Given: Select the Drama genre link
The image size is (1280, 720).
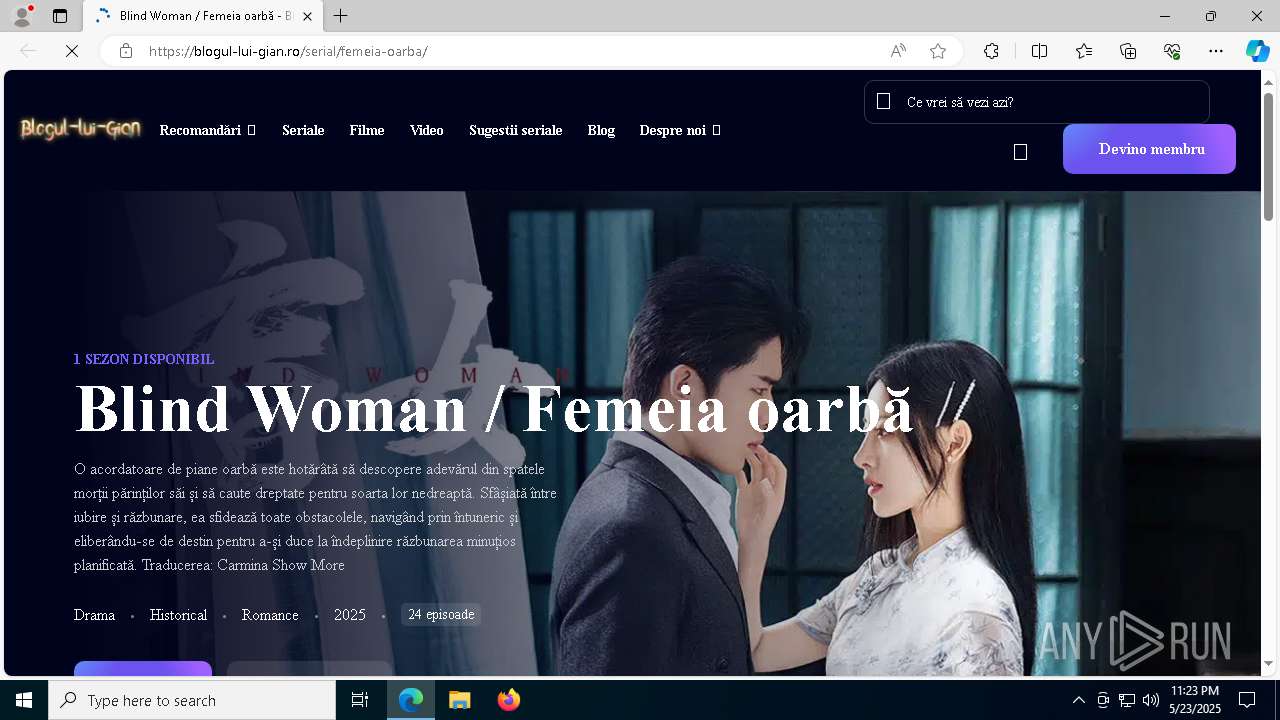Looking at the screenshot, I should pos(94,615).
